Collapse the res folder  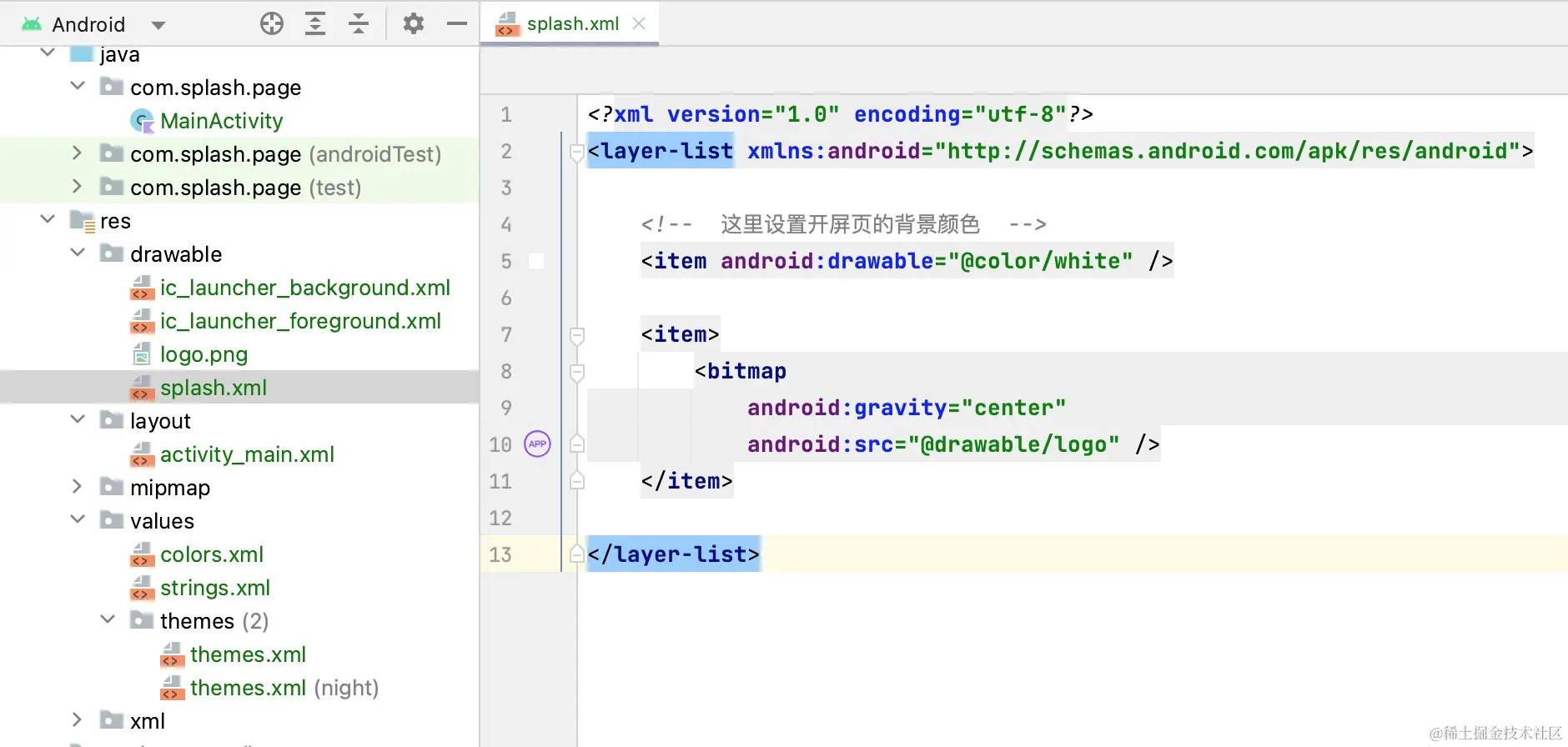[48, 219]
